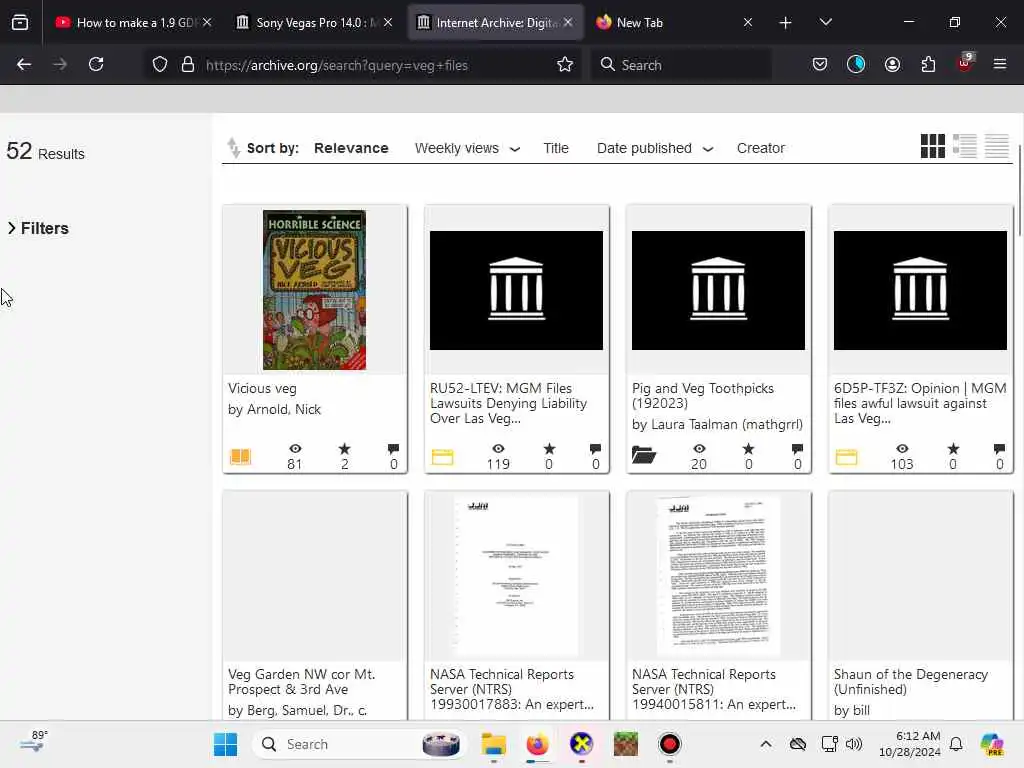The height and width of the screenshot is (768, 1024).
Task: Close the Internet Archive tab
Action: coord(568,22)
